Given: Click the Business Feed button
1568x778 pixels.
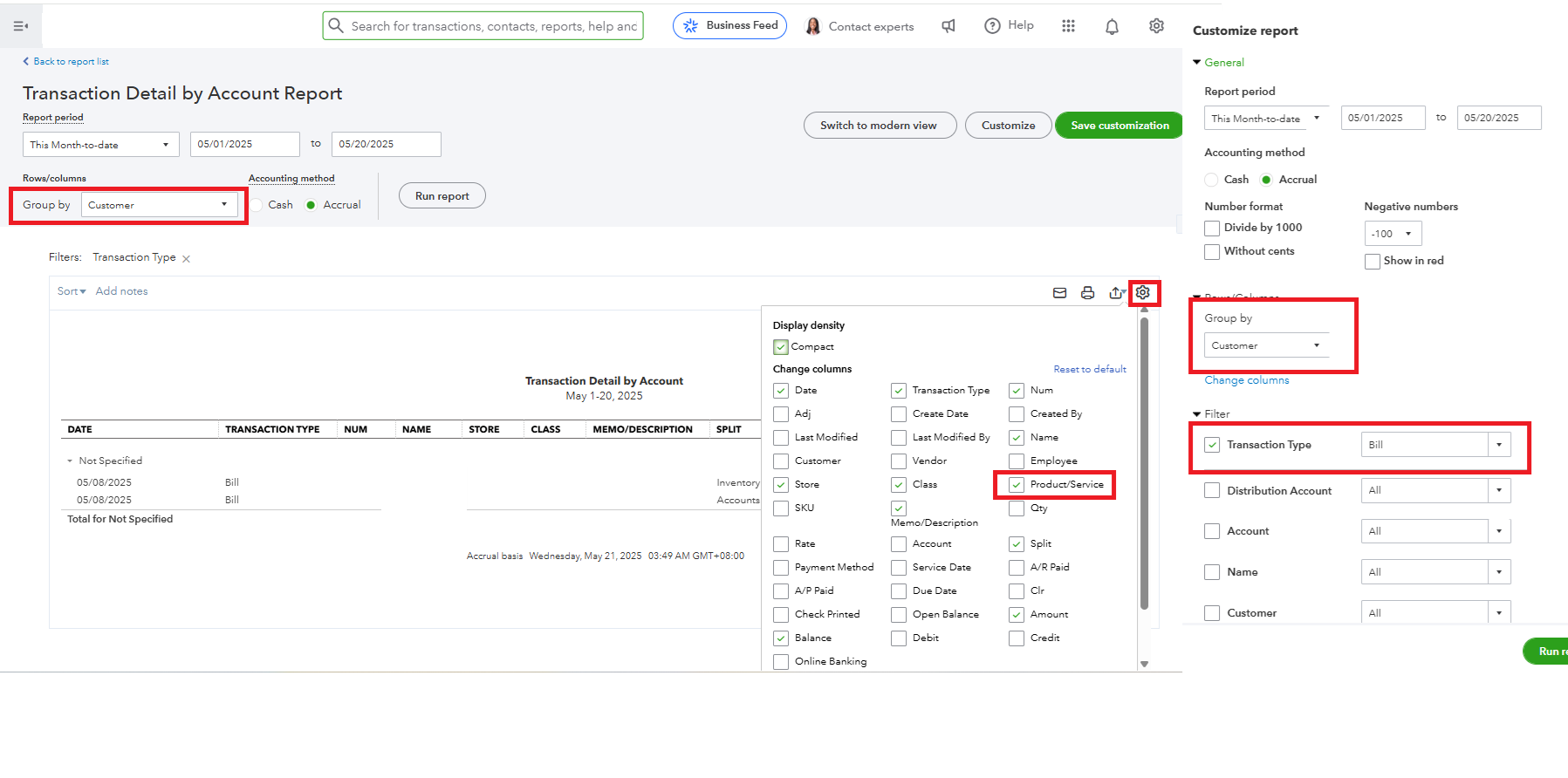Looking at the screenshot, I should pyautogui.click(x=729, y=26).
